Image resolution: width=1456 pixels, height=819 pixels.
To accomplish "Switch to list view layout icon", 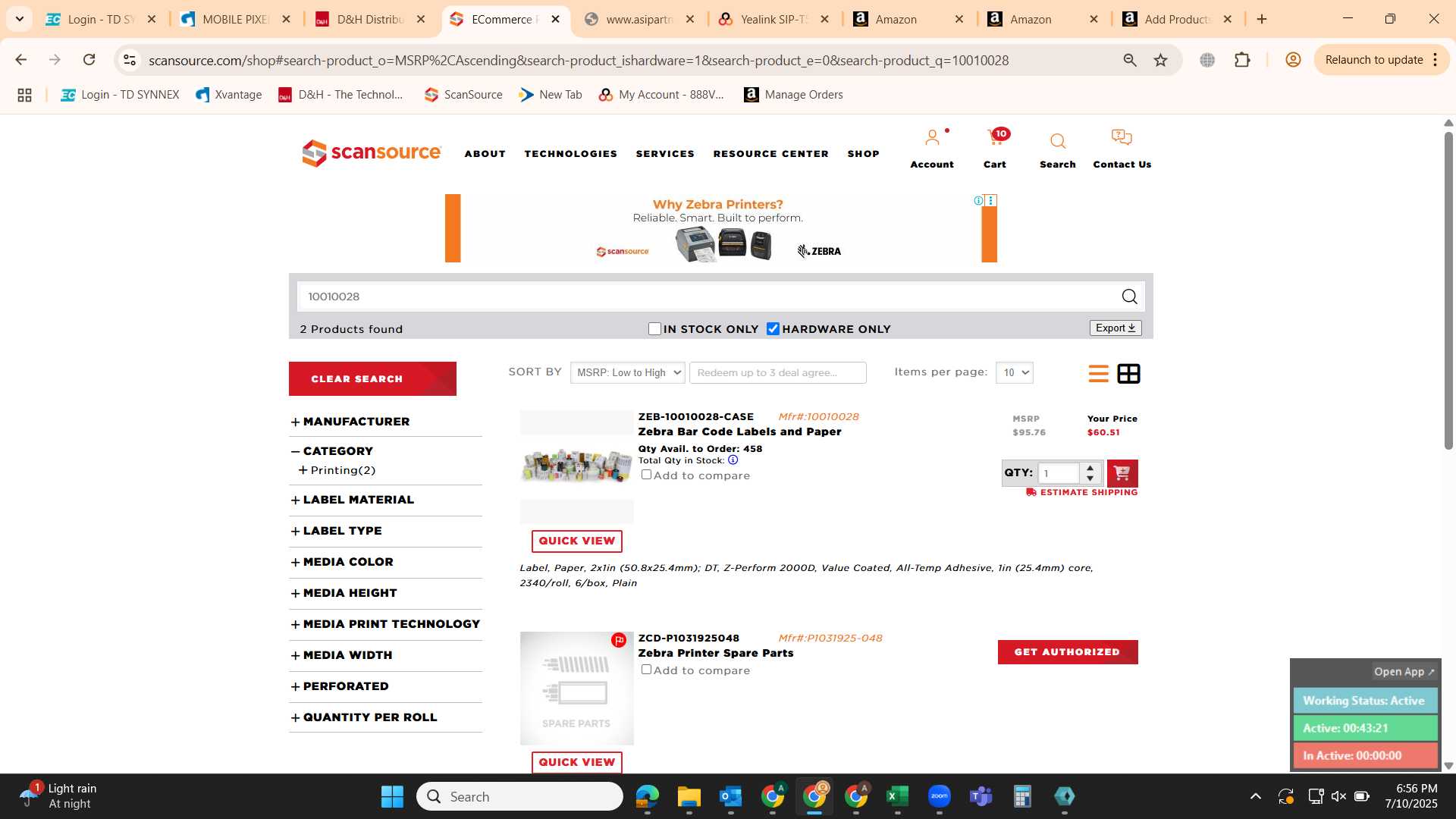I will (1098, 373).
